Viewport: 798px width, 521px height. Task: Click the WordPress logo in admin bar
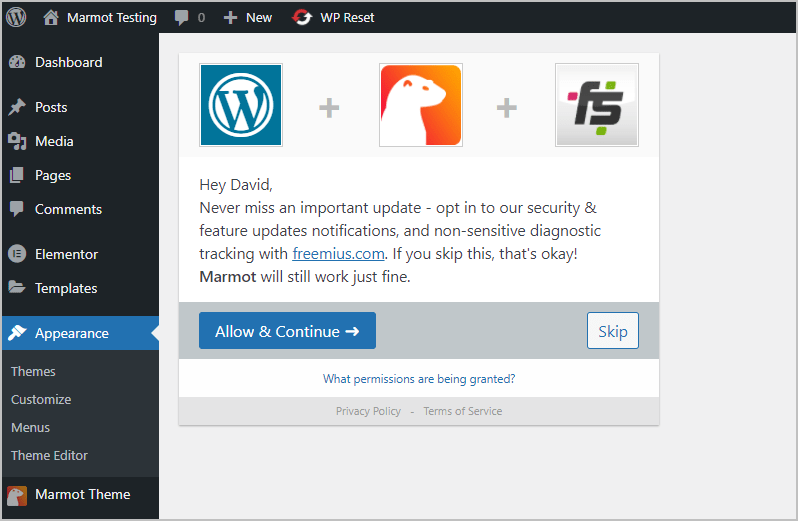click(x=16, y=17)
